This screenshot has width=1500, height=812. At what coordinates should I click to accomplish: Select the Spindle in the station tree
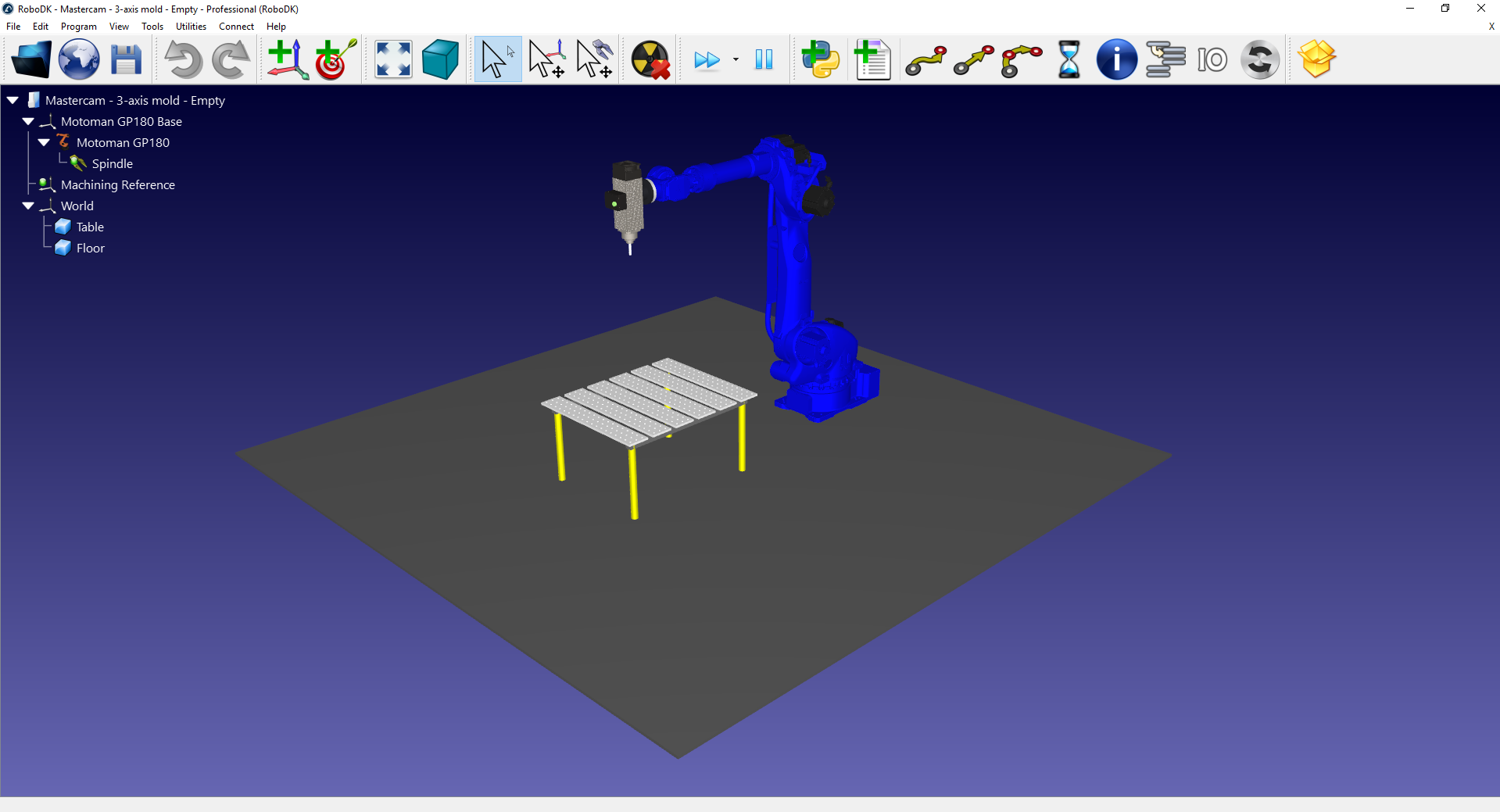tap(112, 163)
